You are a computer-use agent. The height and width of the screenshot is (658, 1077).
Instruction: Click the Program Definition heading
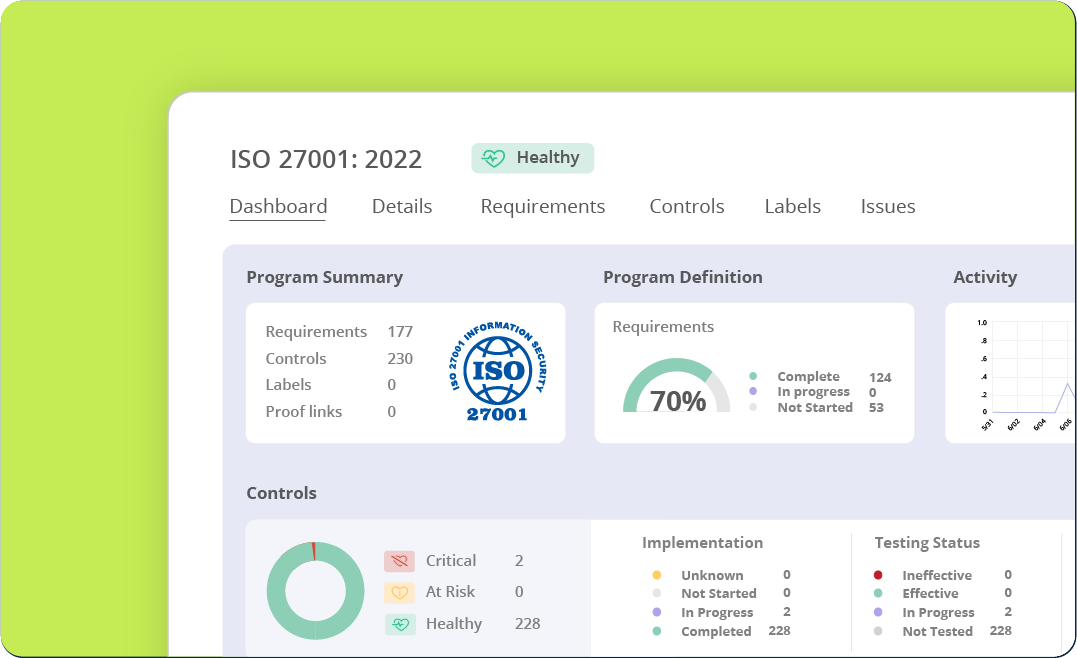[x=683, y=277]
